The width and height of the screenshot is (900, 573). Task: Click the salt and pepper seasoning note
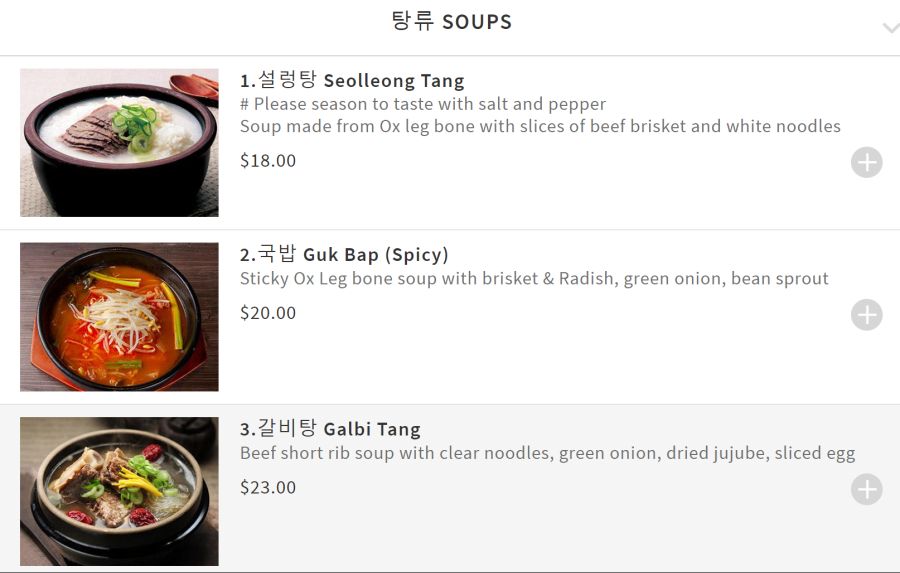[x=423, y=104]
